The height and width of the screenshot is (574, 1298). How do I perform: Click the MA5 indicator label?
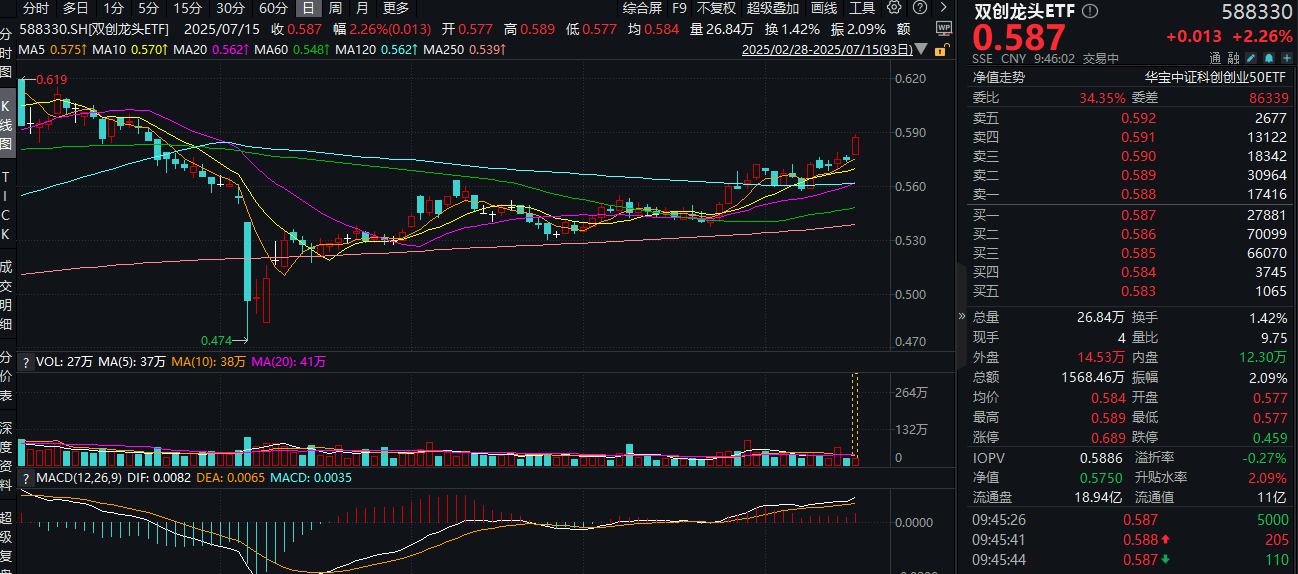(x=31, y=49)
